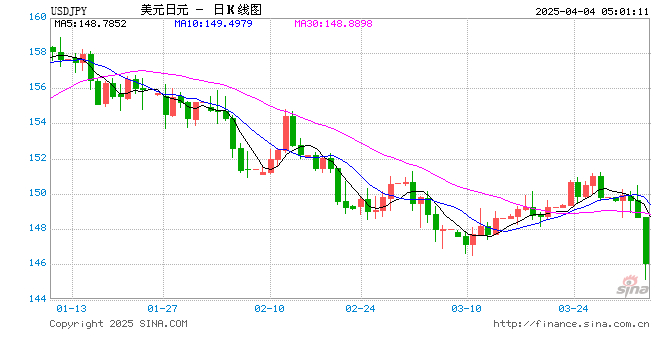Click the Copyright 2025 SINA.COM text

coord(118,324)
